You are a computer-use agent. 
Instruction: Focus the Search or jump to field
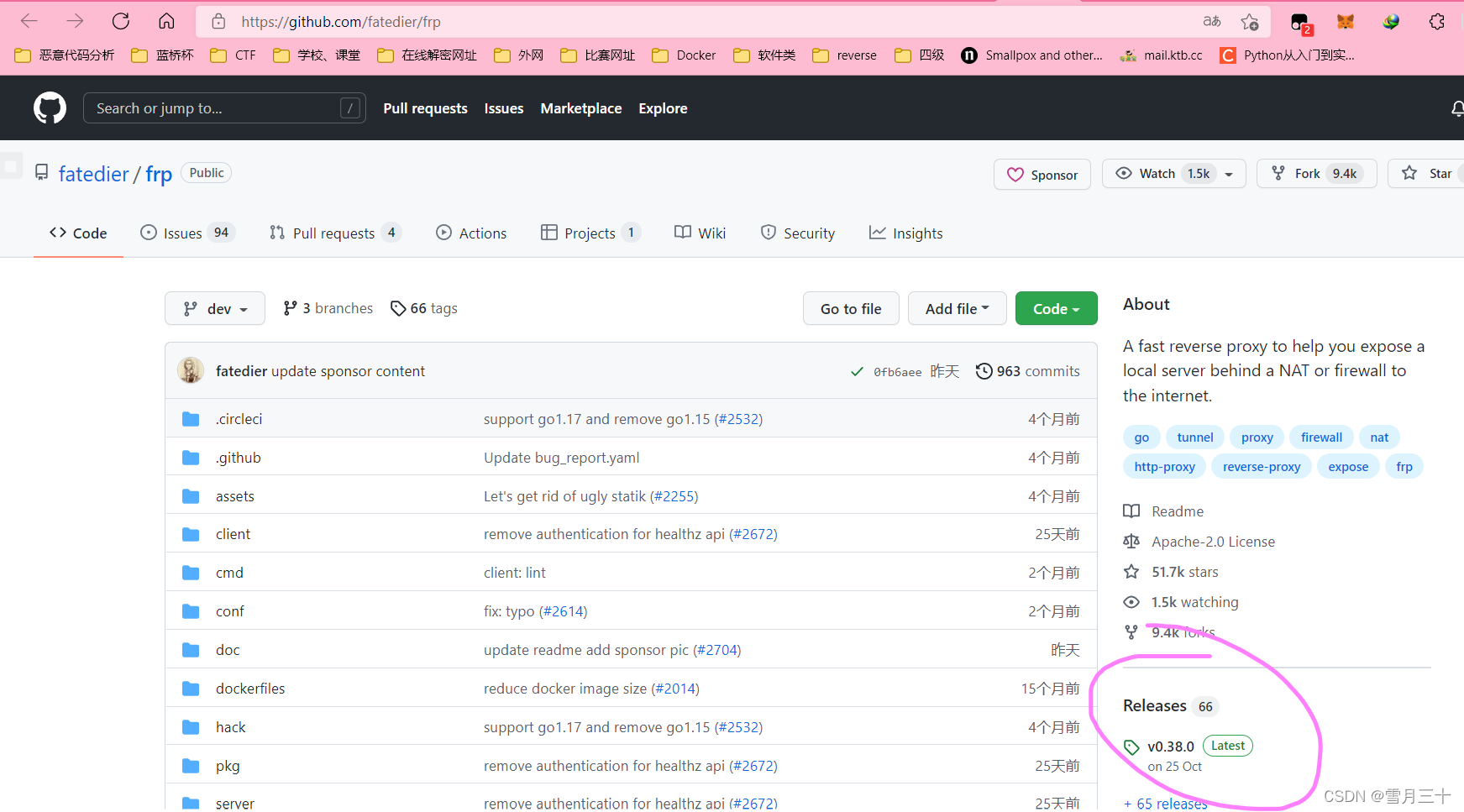click(224, 107)
